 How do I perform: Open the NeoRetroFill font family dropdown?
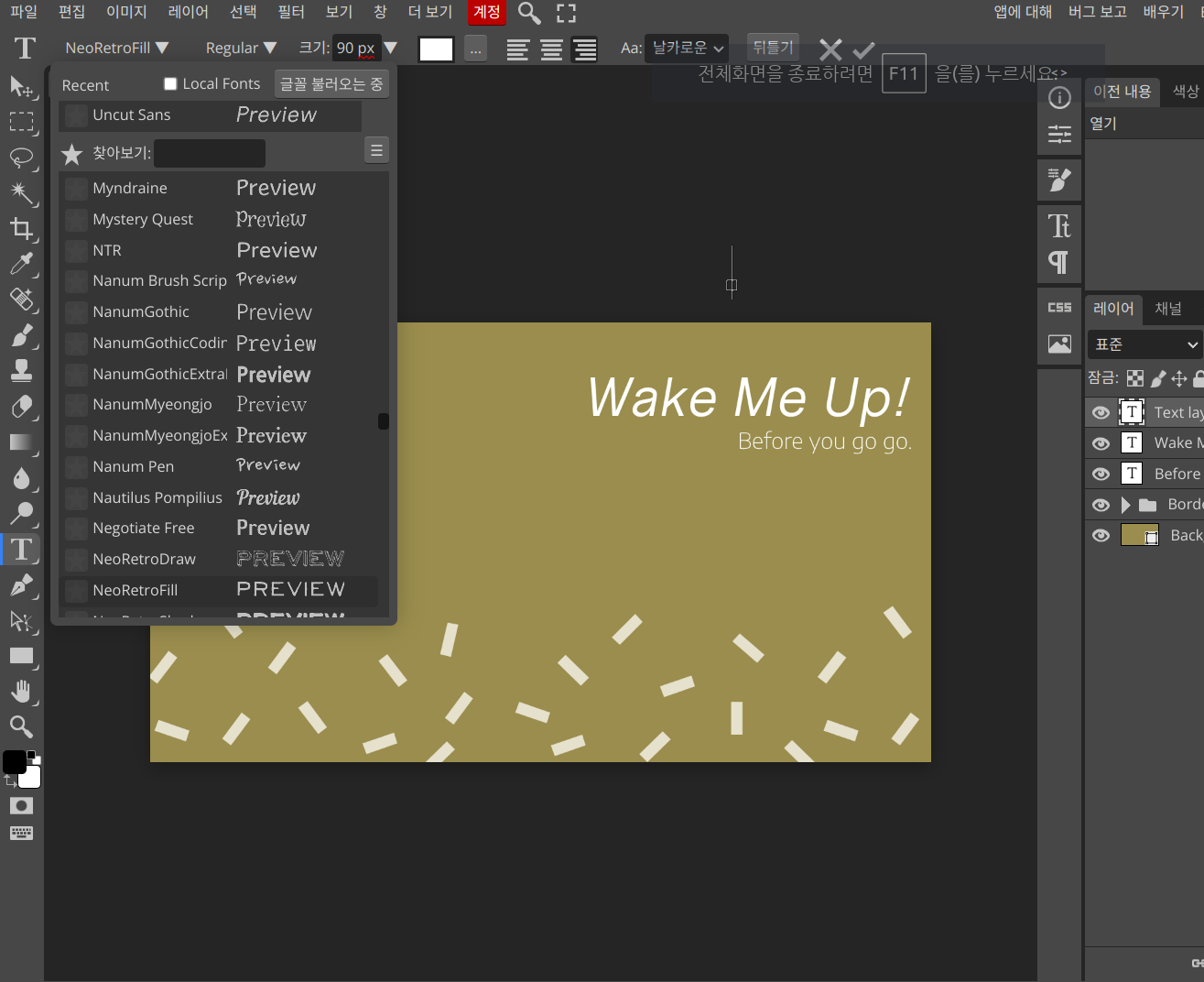(116, 48)
